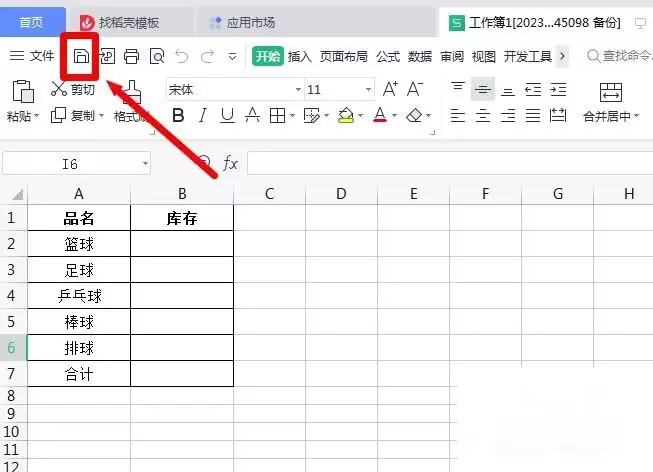
Task: Open Print Preview icon
Action: tap(157, 56)
